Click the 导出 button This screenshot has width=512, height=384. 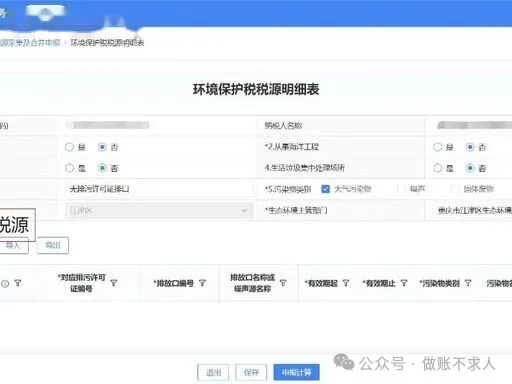point(53,245)
